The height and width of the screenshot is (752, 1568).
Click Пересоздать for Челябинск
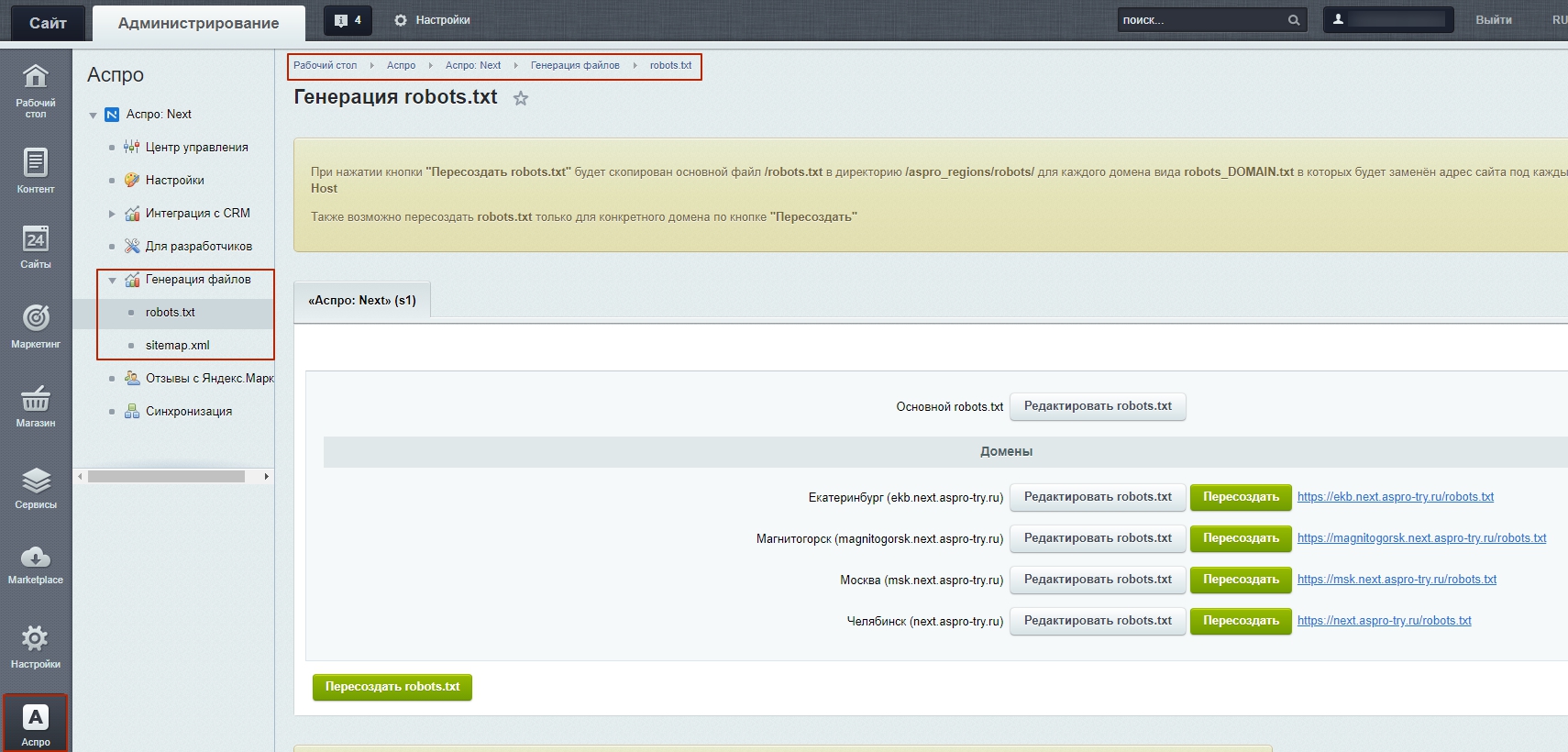pyautogui.click(x=1241, y=621)
